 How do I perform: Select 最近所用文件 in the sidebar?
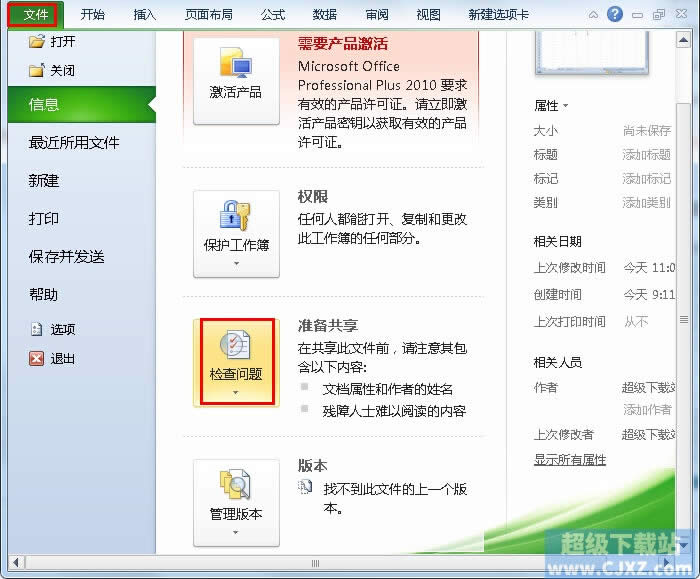[x=74, y=143]
